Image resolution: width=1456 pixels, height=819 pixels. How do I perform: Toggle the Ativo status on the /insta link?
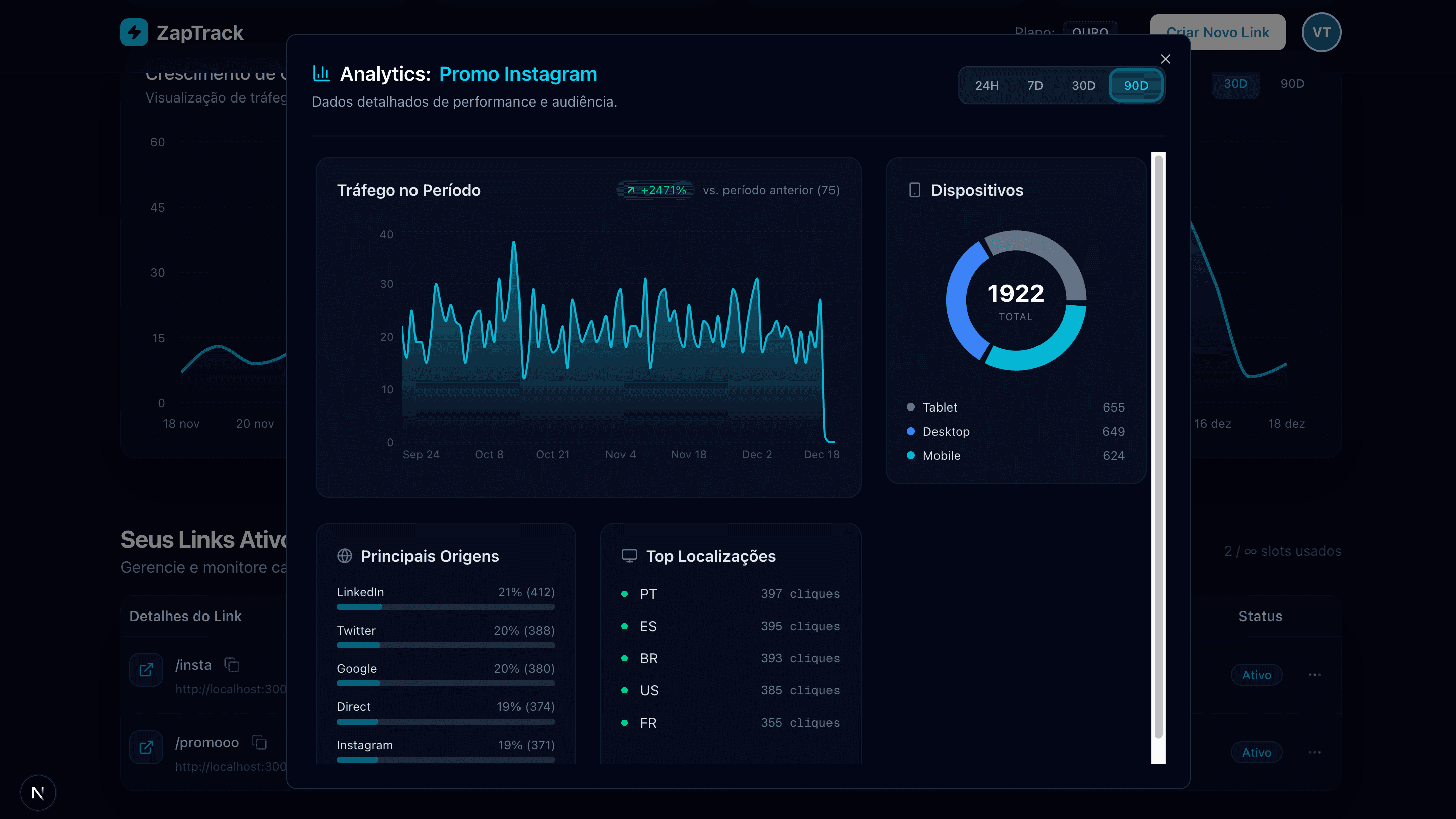pos(1257,674)
